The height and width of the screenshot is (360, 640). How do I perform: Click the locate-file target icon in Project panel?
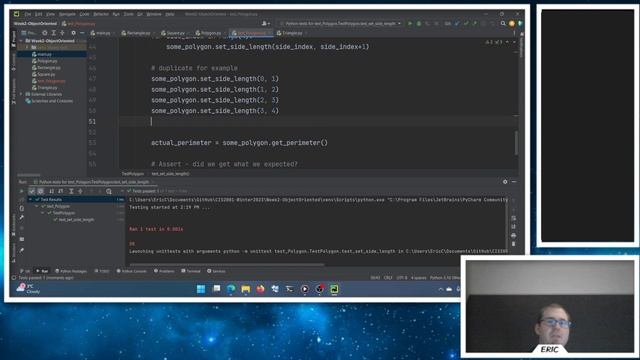click(x=44, y=33)
